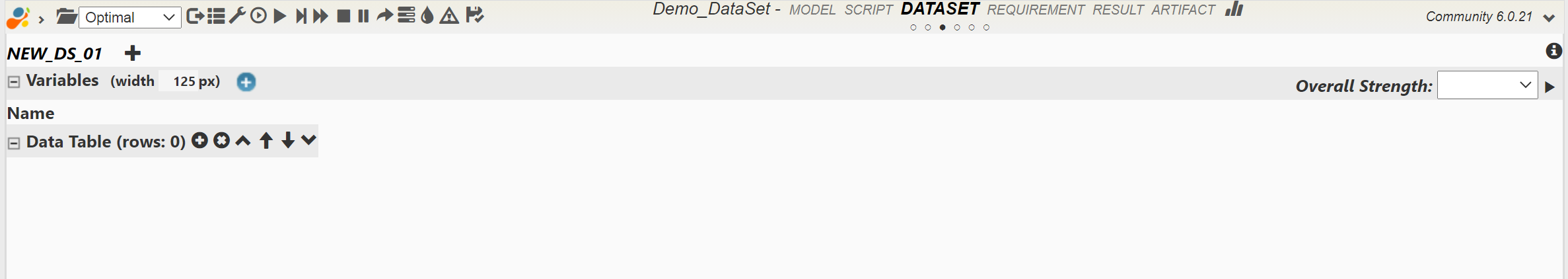Add a new dataset with plus icon

pos(133,53)
